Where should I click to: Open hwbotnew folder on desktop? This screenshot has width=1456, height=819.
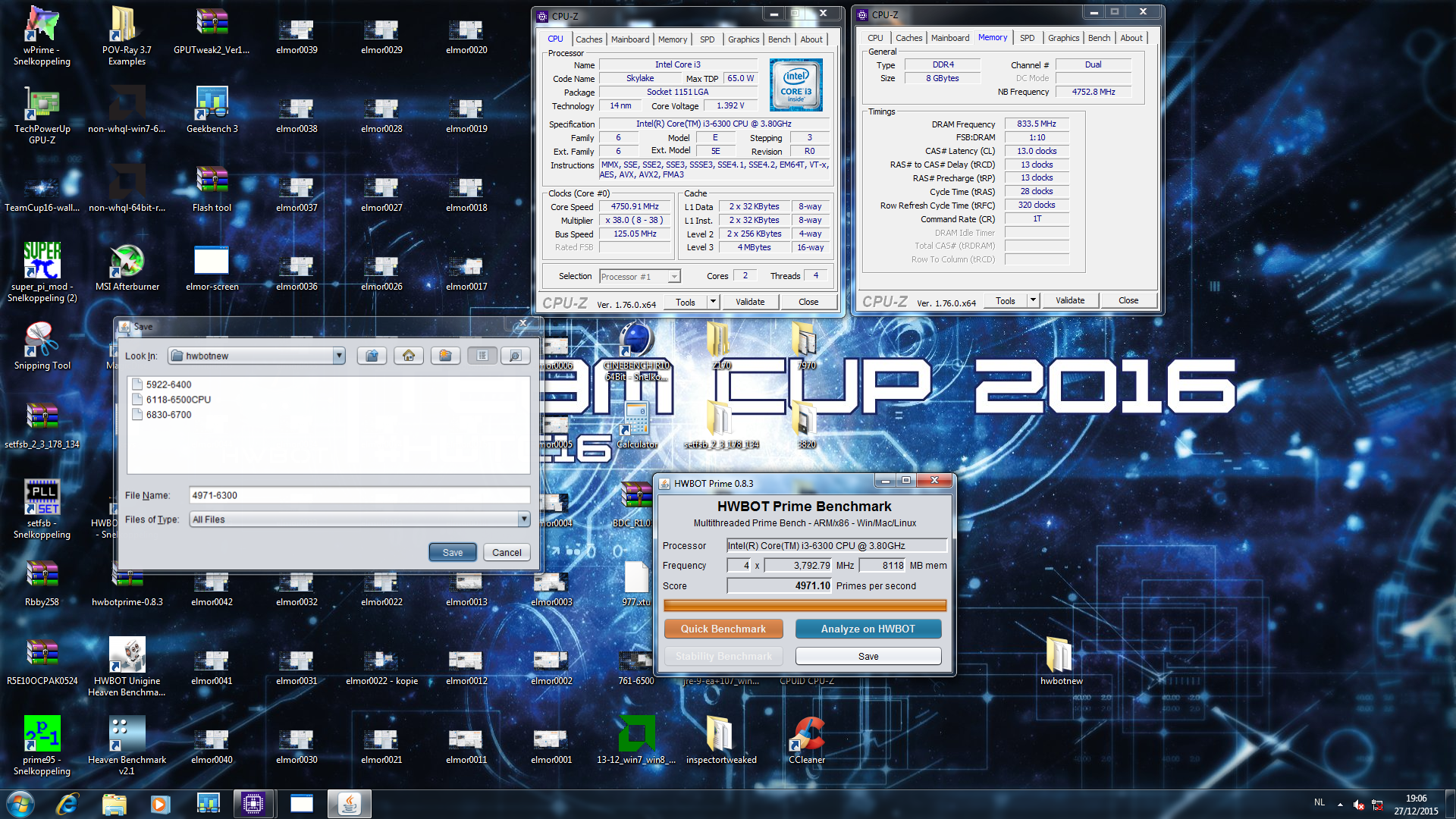(1061, 661)
